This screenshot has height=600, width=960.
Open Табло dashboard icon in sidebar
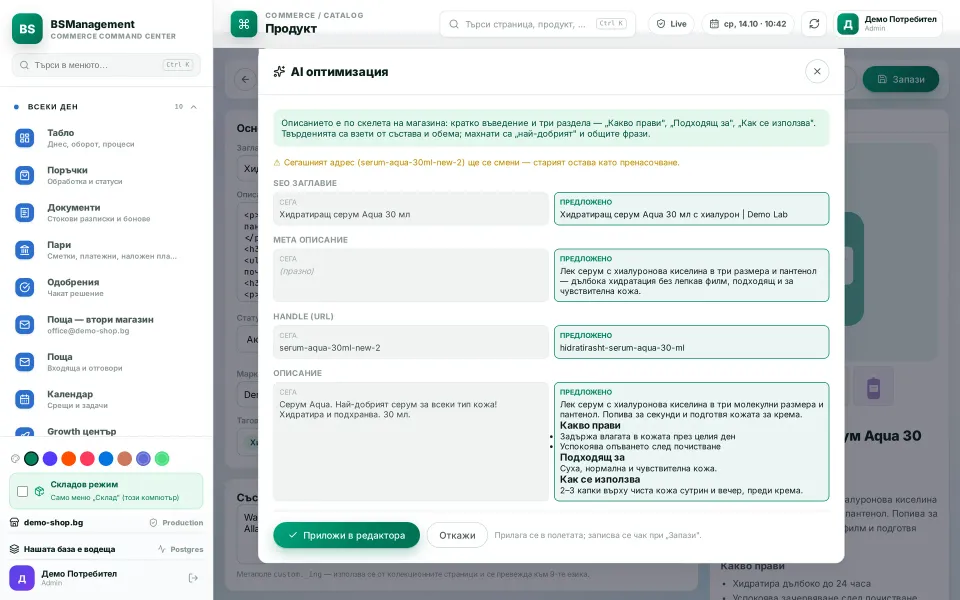[x=24, y=138]
